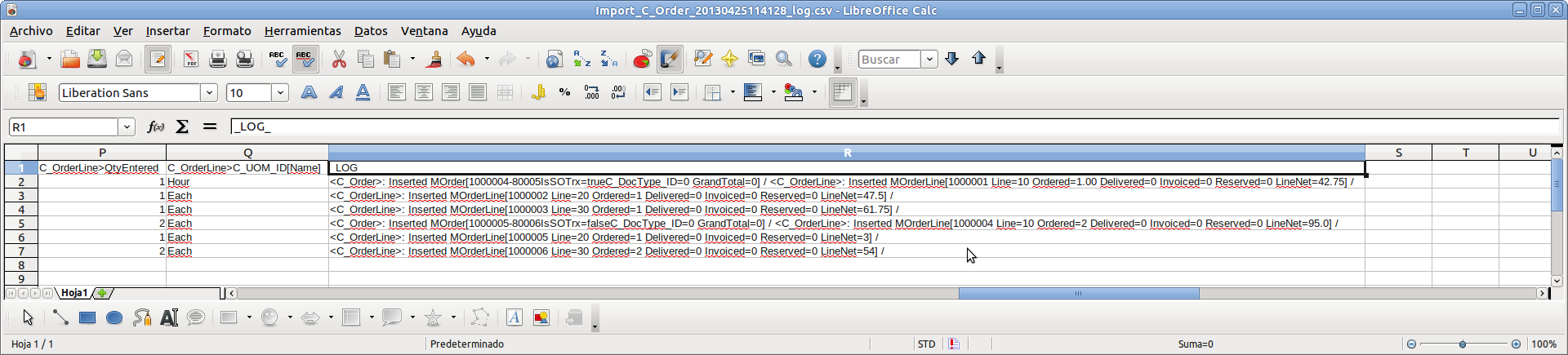Click the Cut scissors icon
The height and width of the screenshot is (355, 1568).
pos(338,60)
